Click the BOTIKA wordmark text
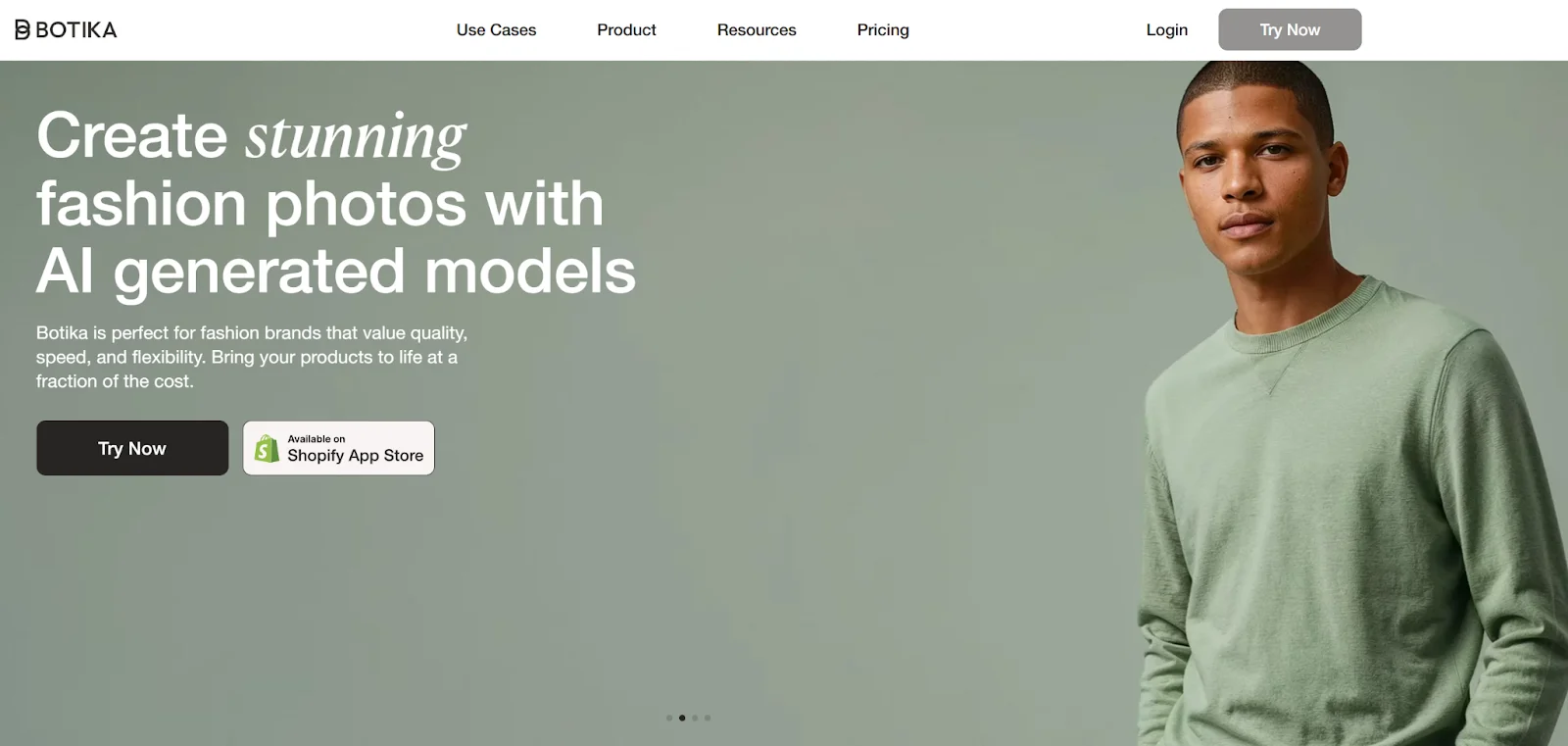This screenshot has width=1568, height=746. tap(76, 29)
